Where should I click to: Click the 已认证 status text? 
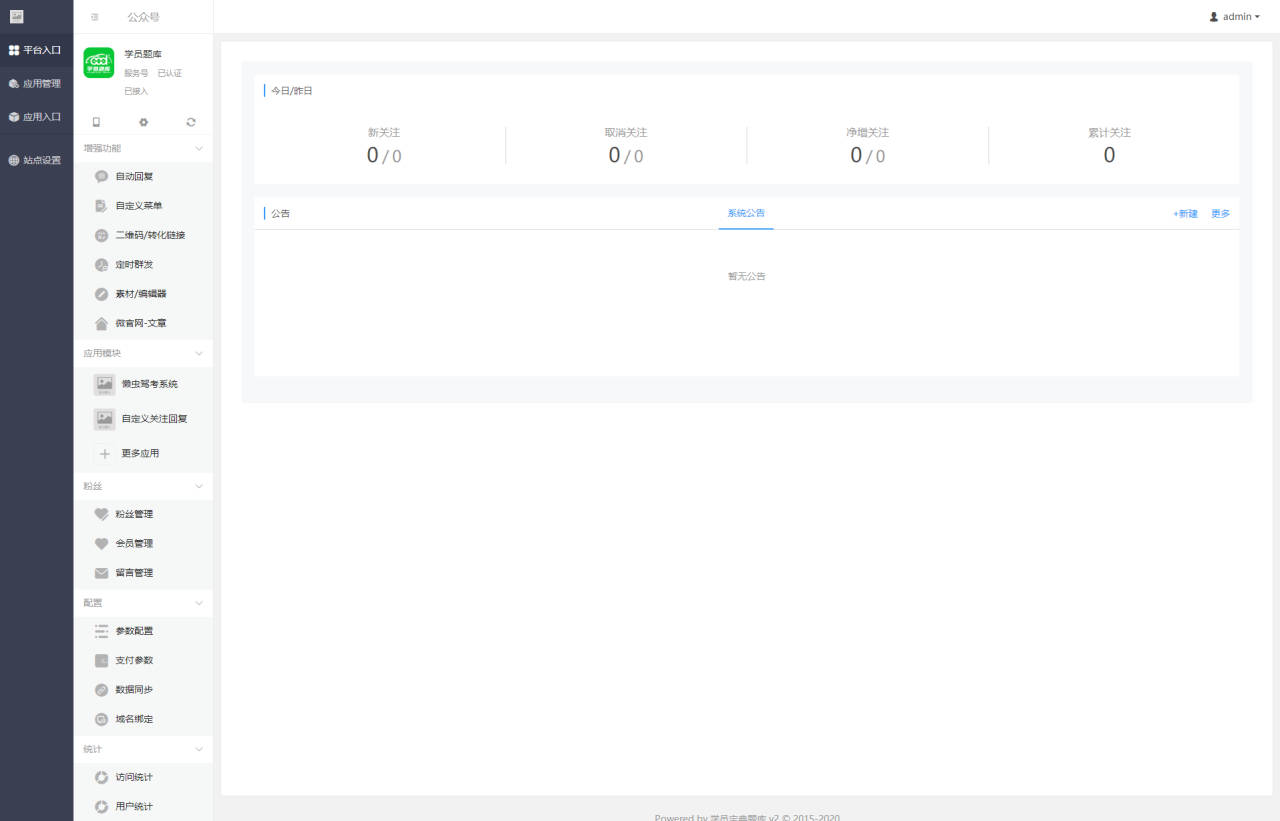pyautogui.click(x=170, y=74)
